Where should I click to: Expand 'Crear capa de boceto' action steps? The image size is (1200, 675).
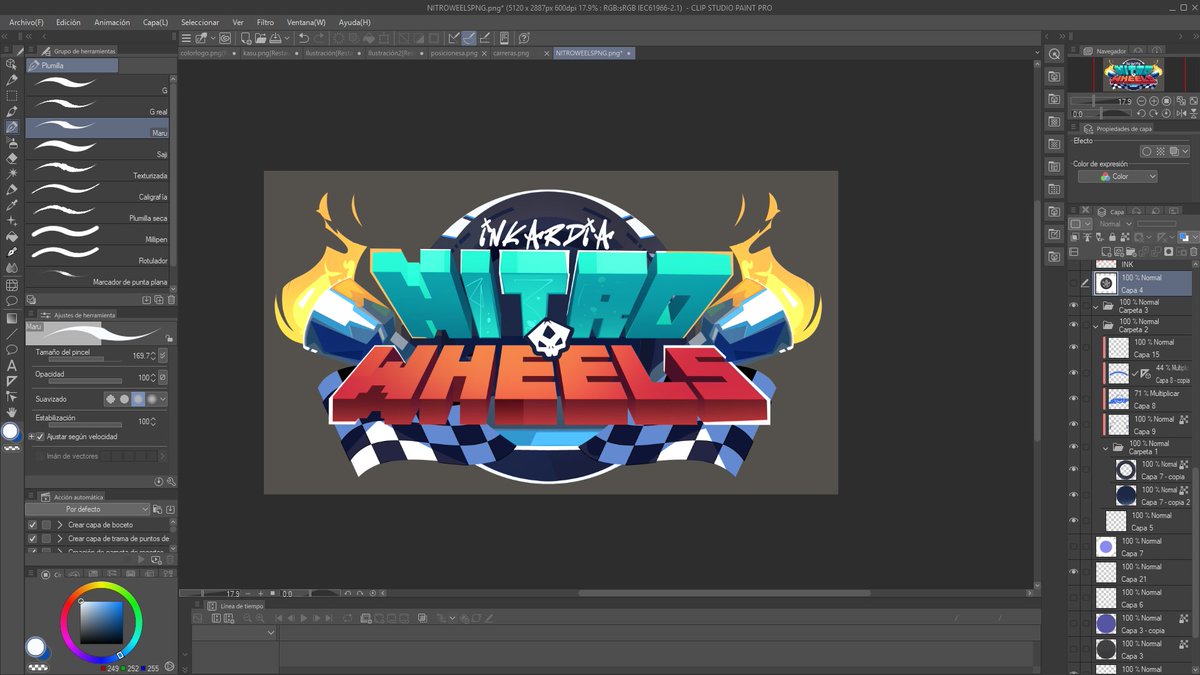[x=60, y=524]
